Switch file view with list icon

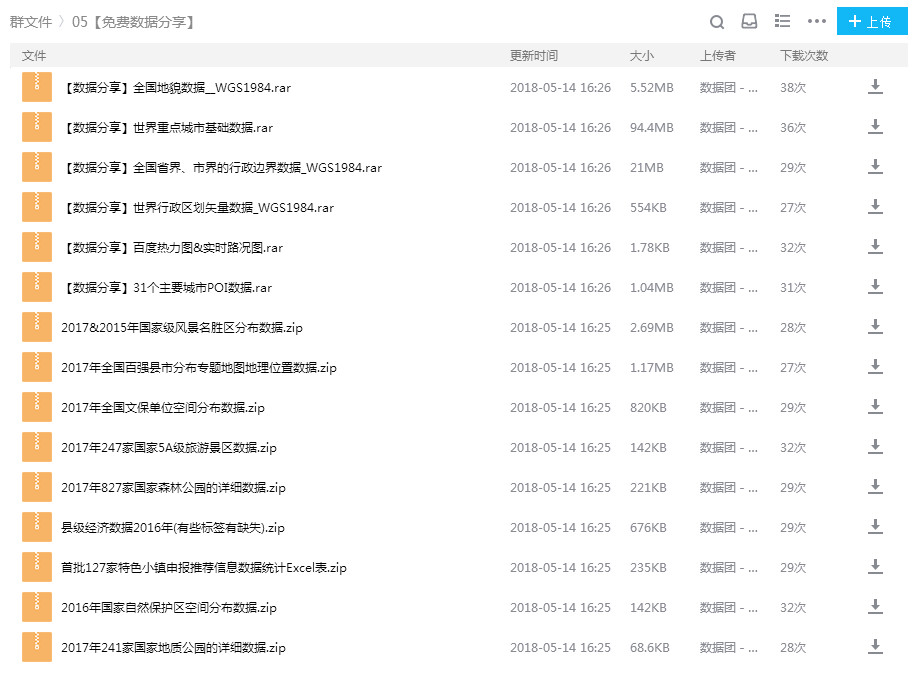(782, 22)
